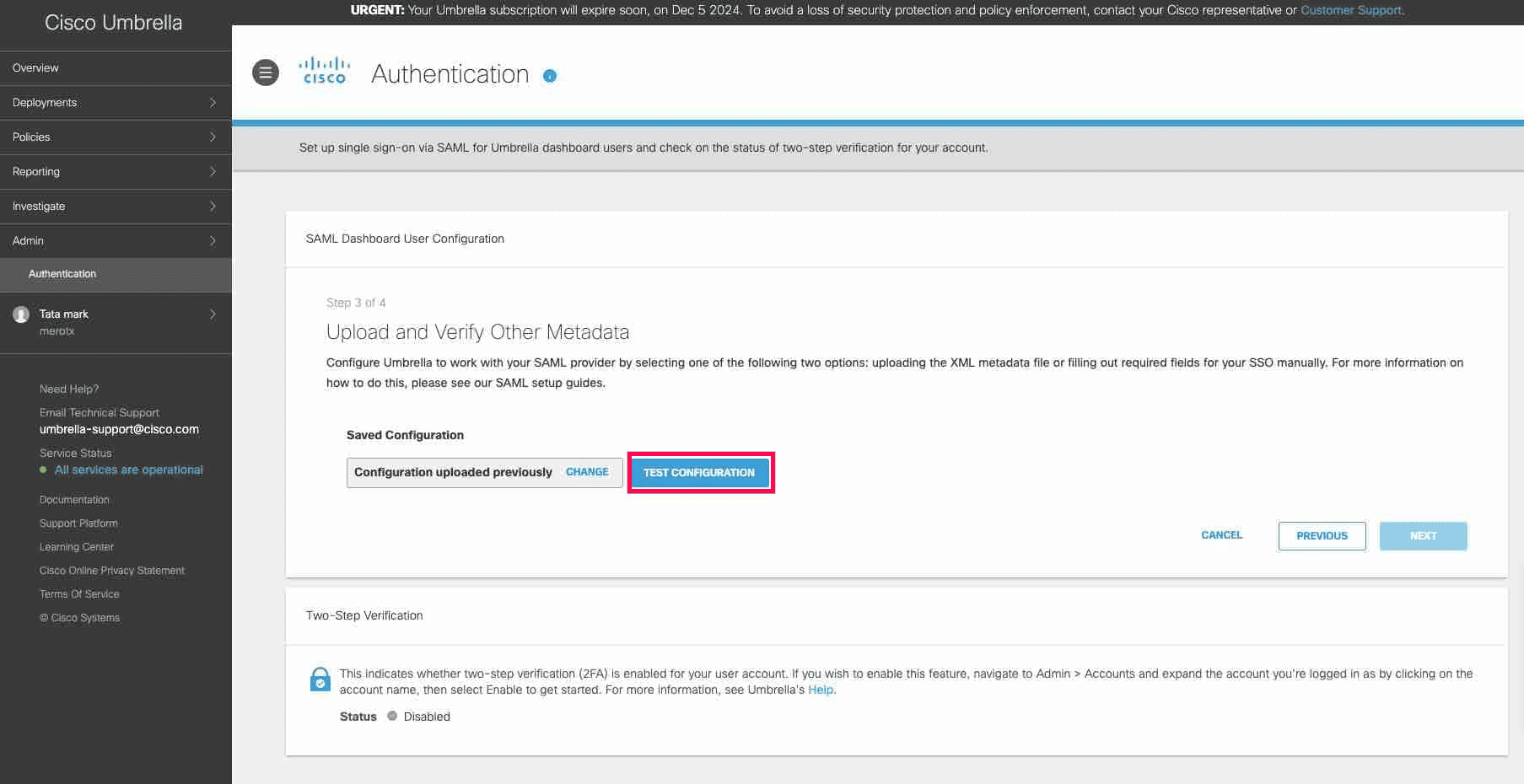Viewport: 1524px width, 784px height.
Task: Open the Reporting section in sidebar
Action: [x=116, y=172]
